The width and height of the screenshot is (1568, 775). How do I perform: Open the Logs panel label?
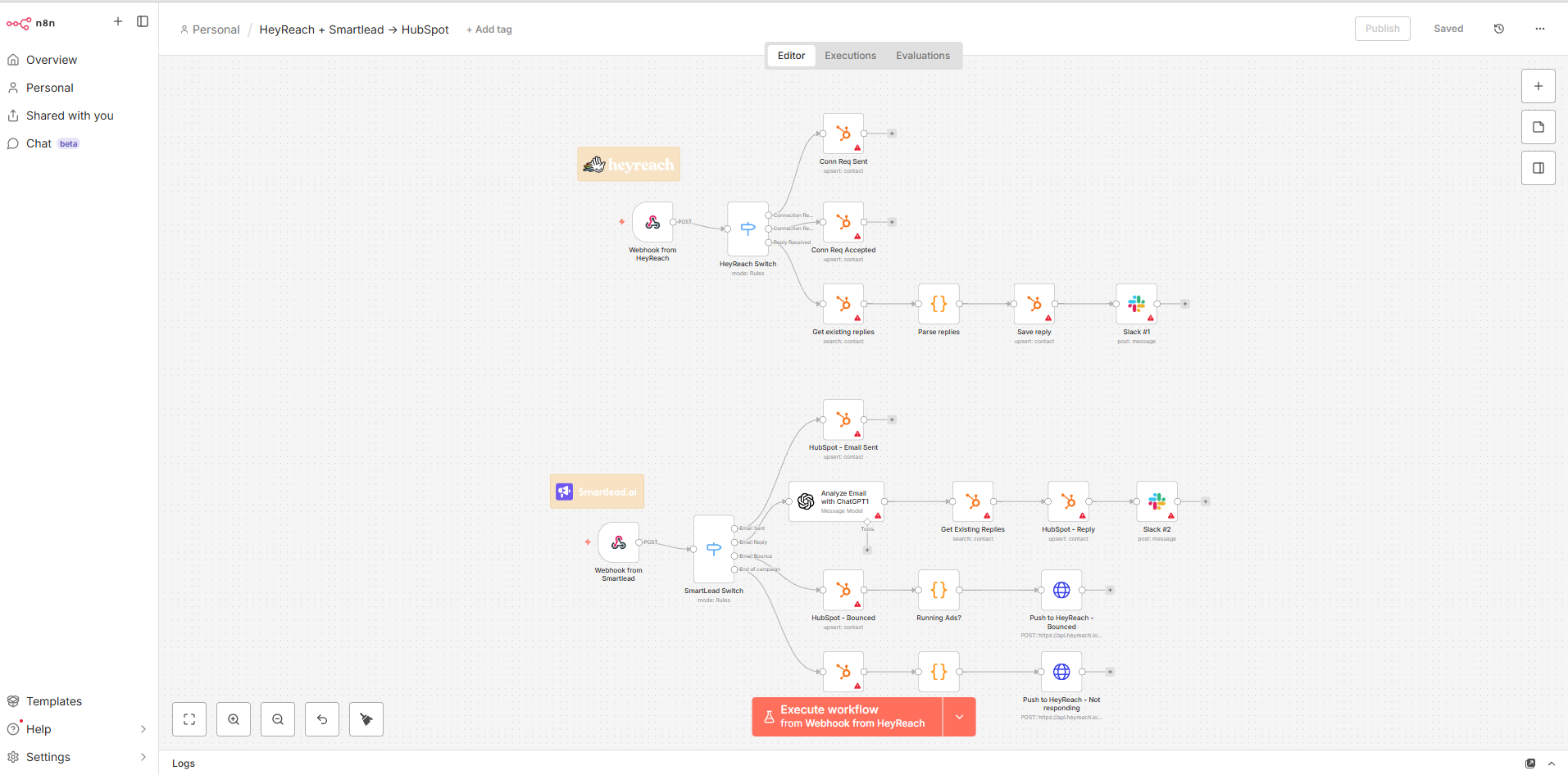[184, 764]
